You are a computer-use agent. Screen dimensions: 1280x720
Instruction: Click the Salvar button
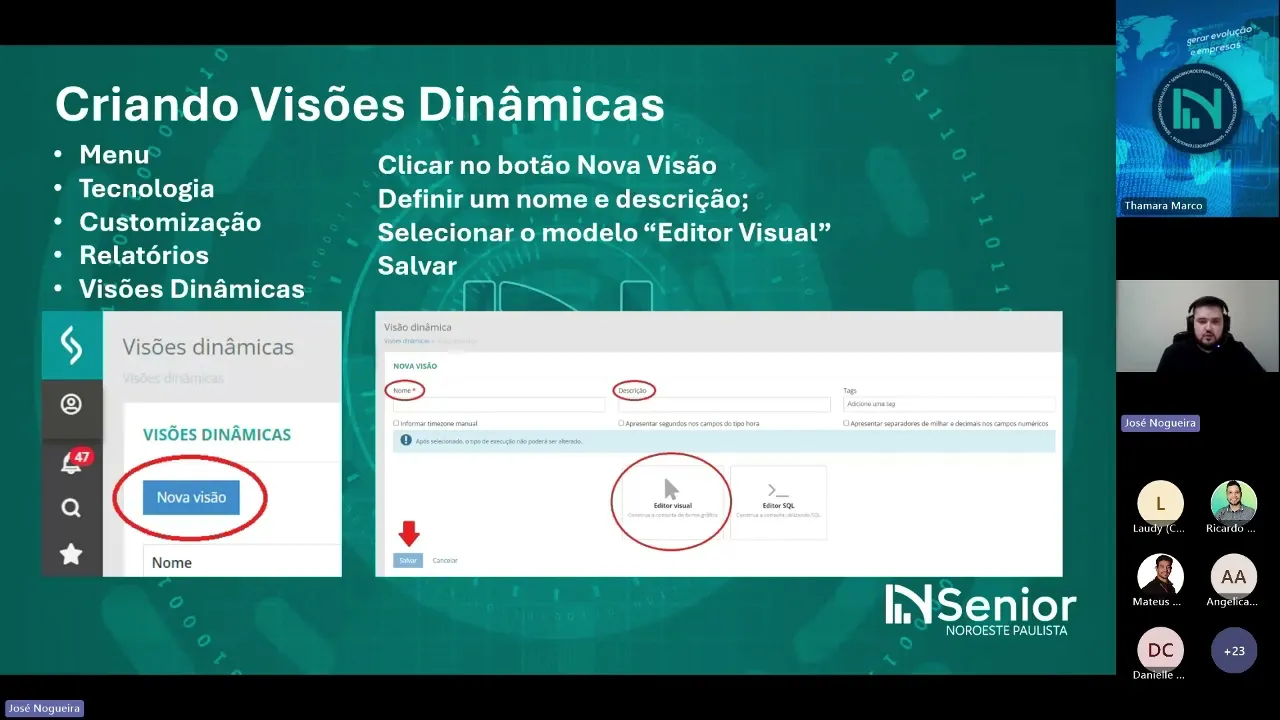(408, 561)
